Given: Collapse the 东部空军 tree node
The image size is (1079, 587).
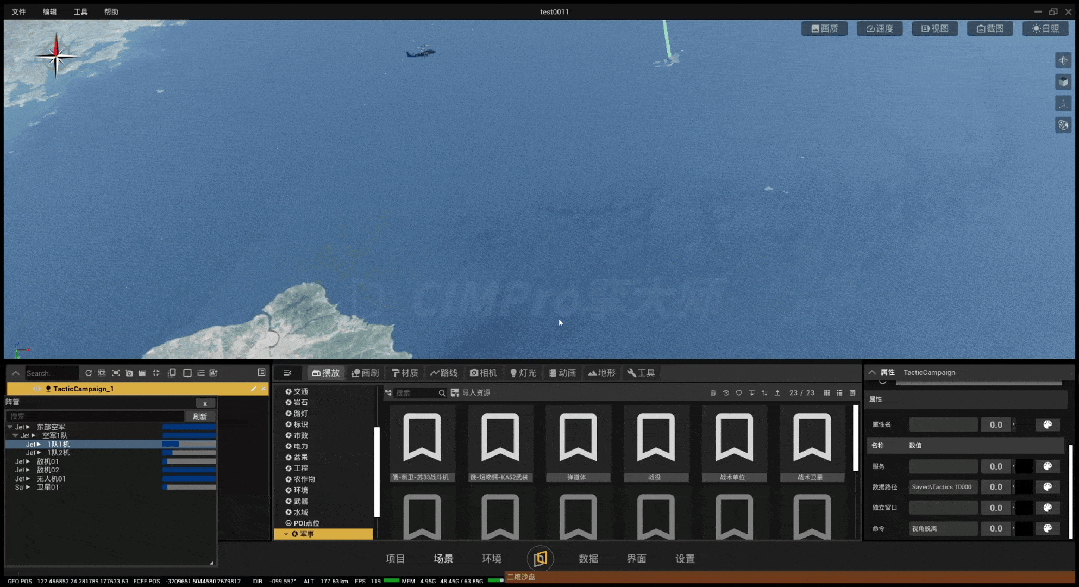Looking at the screenshot, I should tap(10, 427).
